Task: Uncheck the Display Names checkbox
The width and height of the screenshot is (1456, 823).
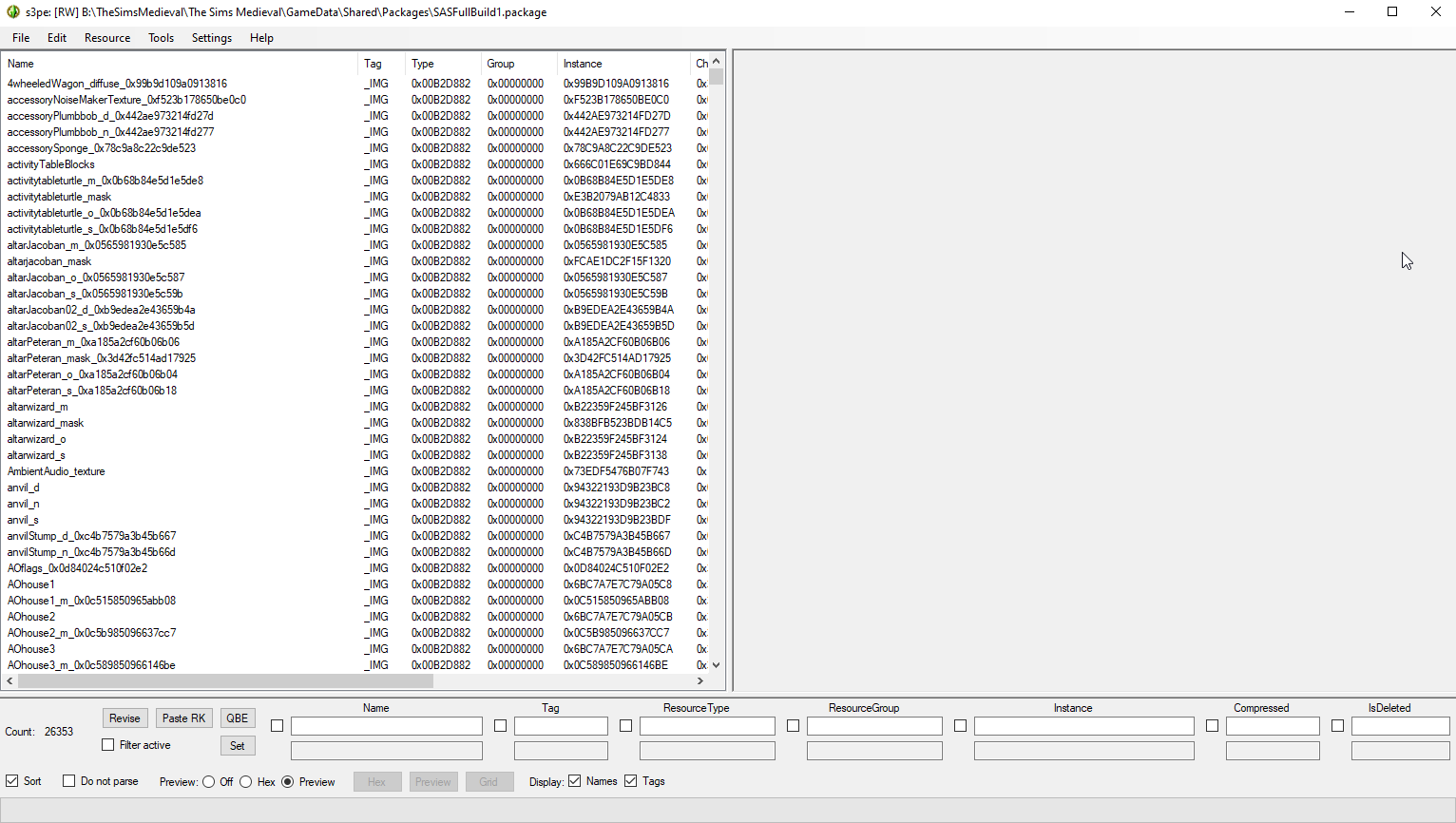Action: point(575,781)
